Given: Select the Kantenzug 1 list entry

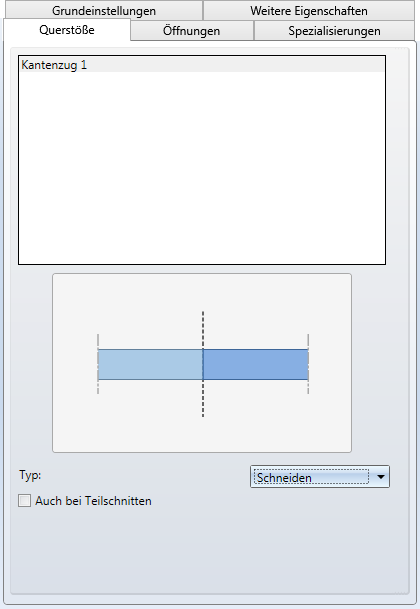Looking at the screenshot, I should [202, 65].
